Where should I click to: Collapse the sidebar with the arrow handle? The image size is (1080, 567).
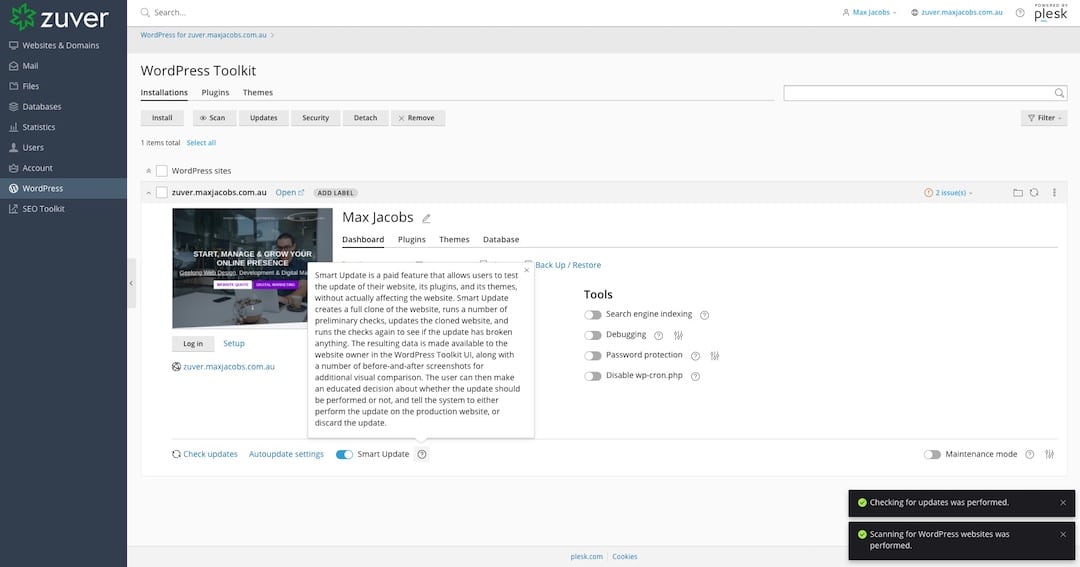(131, 283)
